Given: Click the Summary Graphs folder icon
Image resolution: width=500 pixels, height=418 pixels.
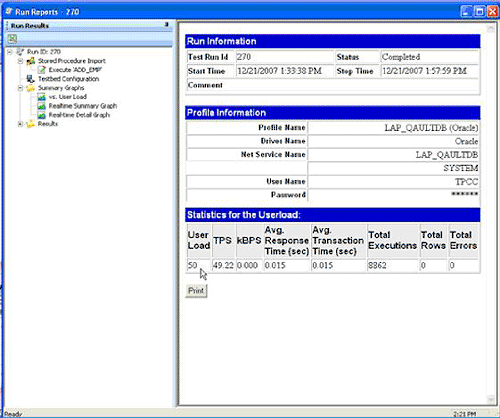Looking at the screenshot, I should coord(31,88).
